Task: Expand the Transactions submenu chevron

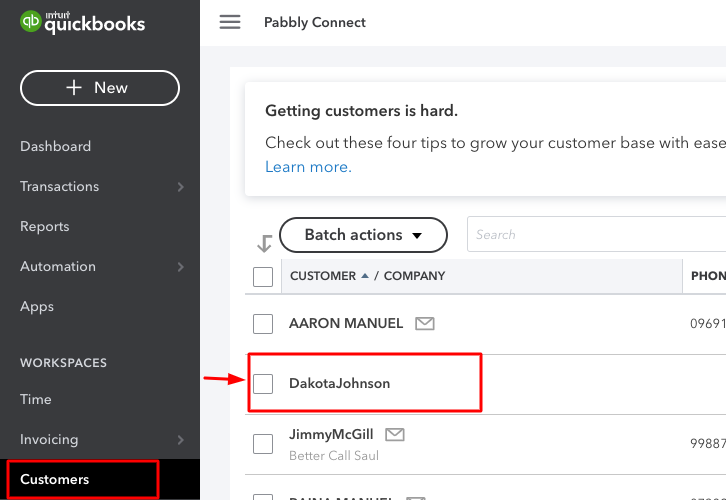Action: [x=181, y=187]
